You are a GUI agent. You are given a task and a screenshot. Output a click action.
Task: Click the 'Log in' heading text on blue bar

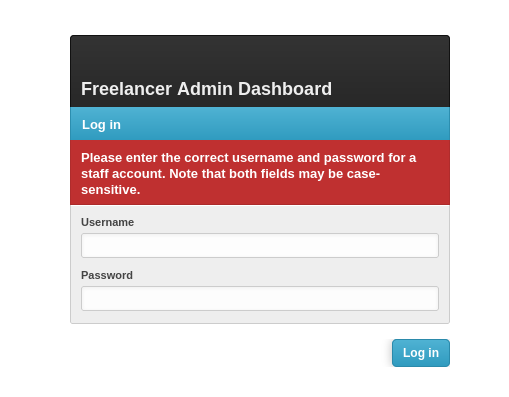(101, 125)
